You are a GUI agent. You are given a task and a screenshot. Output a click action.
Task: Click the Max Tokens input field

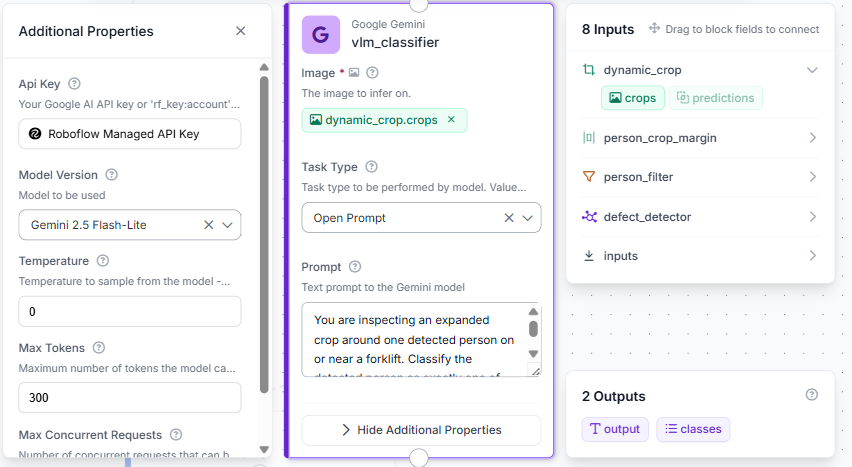(x=130, y=397)
